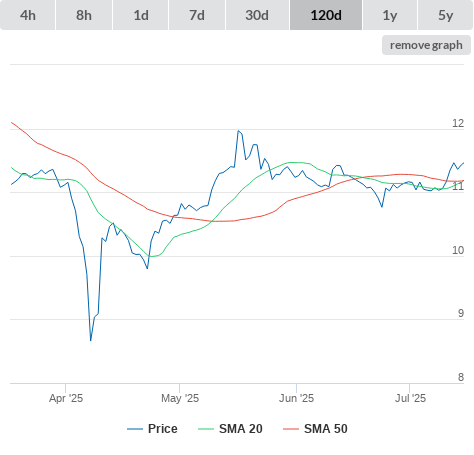Switch chart to 1y range
Image resolution: width=474 pixels, height=455 pixels.
tap(390, 15)
